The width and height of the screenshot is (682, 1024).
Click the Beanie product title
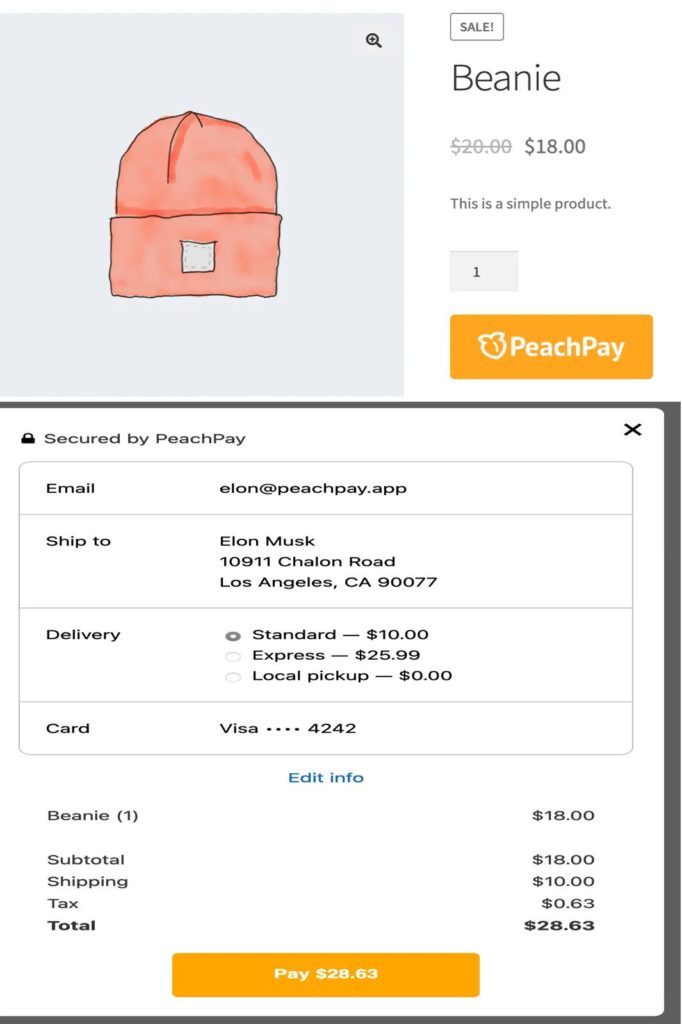(507, 79)
